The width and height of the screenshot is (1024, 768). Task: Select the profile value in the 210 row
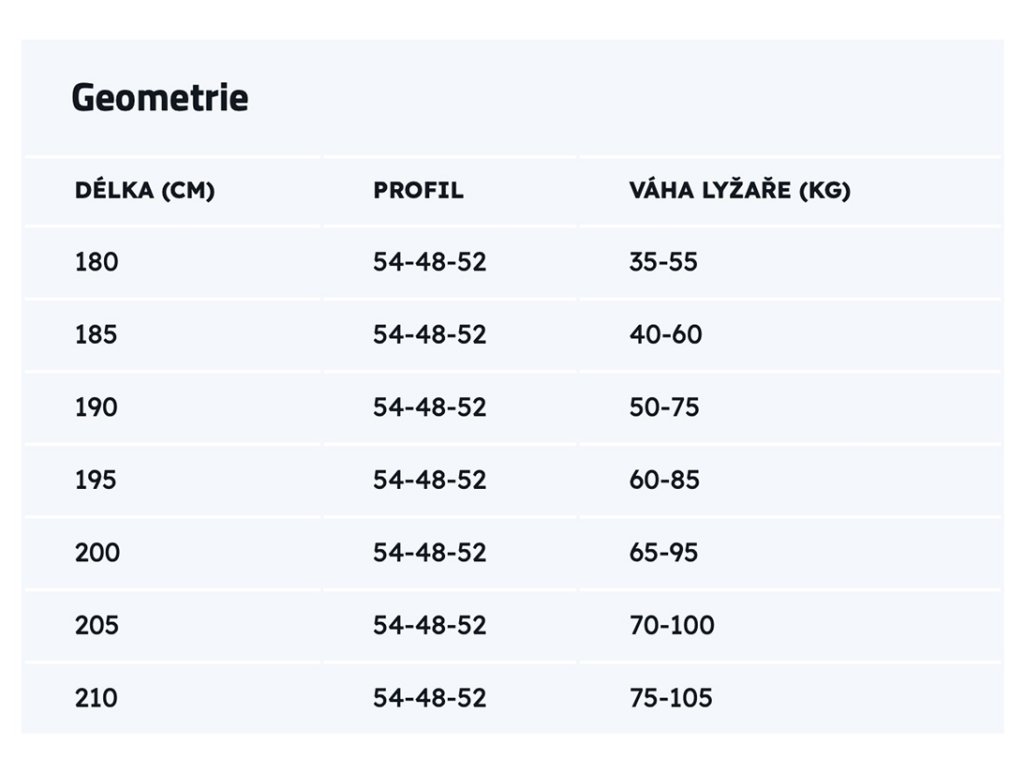(x=430, y=697)
